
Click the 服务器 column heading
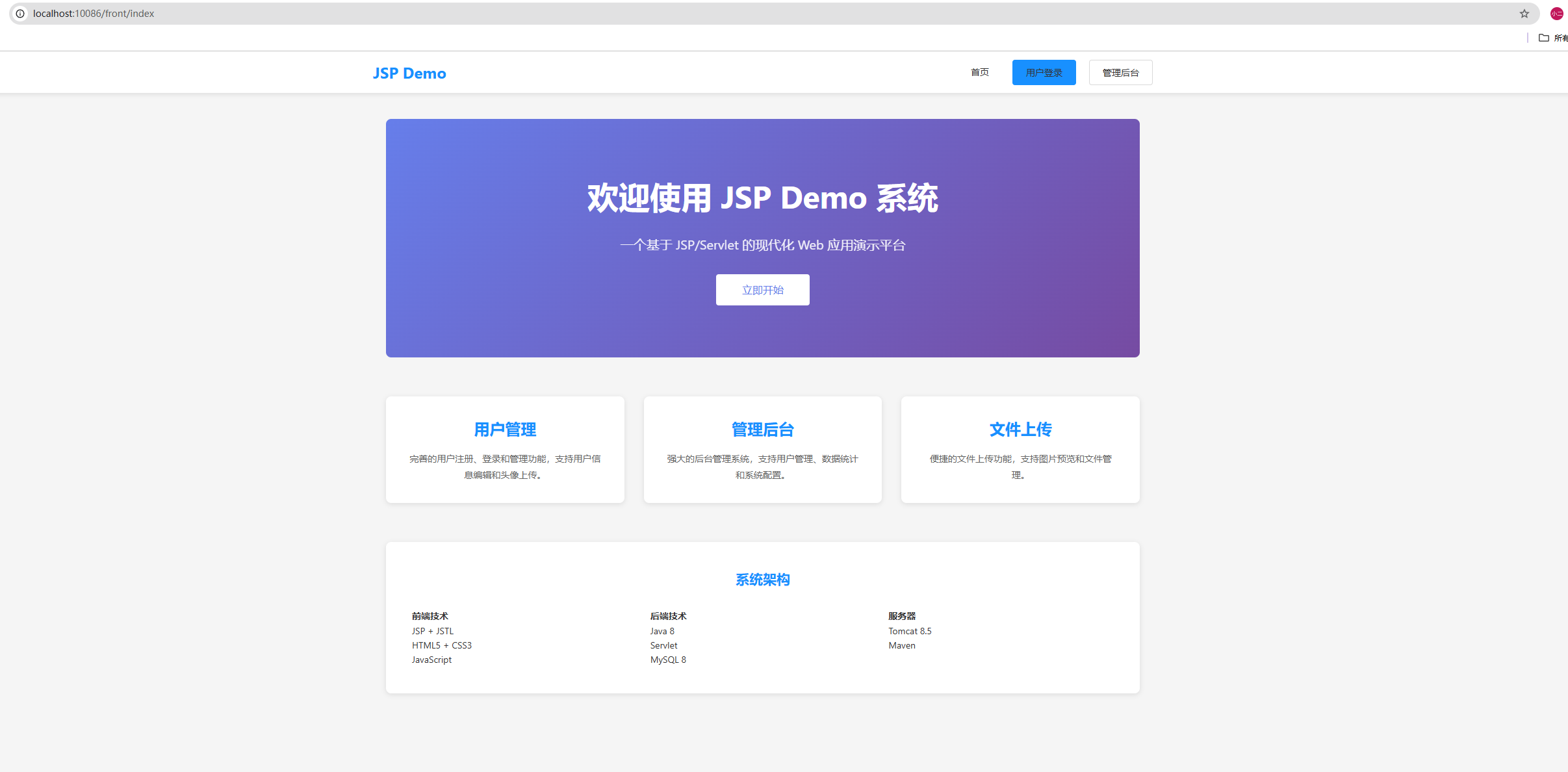point(902,616)
